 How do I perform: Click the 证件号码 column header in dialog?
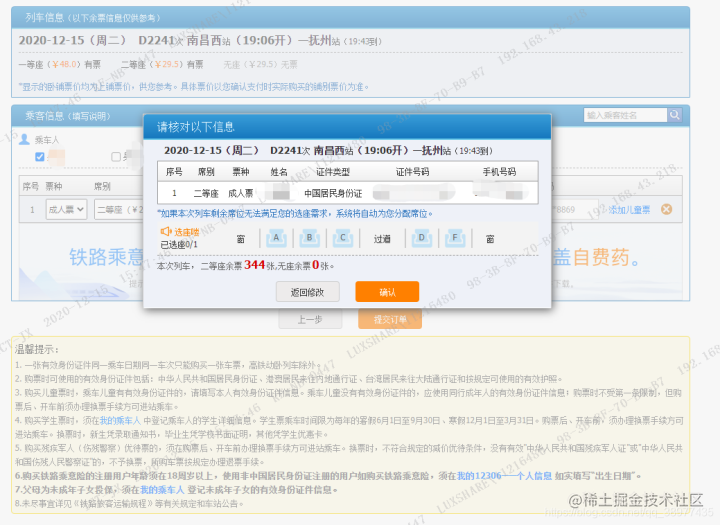412,172
